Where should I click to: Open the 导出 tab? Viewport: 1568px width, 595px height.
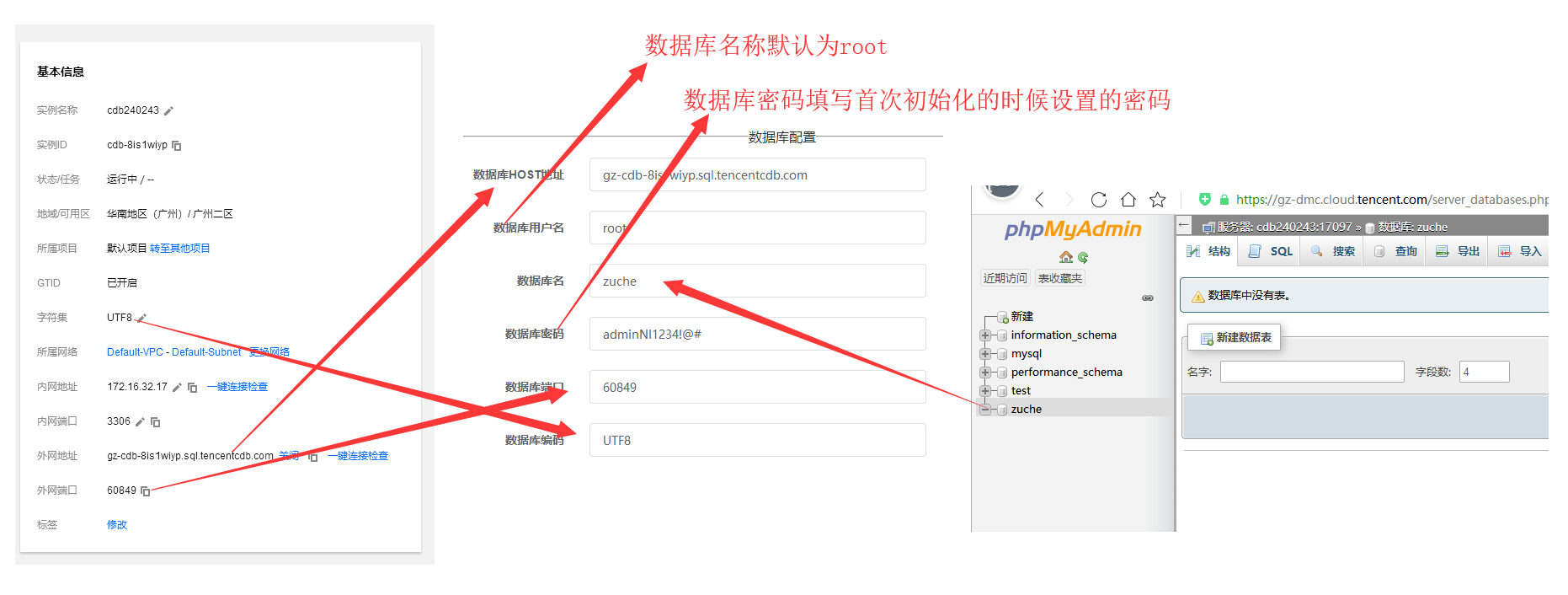tap(1458, 251)
